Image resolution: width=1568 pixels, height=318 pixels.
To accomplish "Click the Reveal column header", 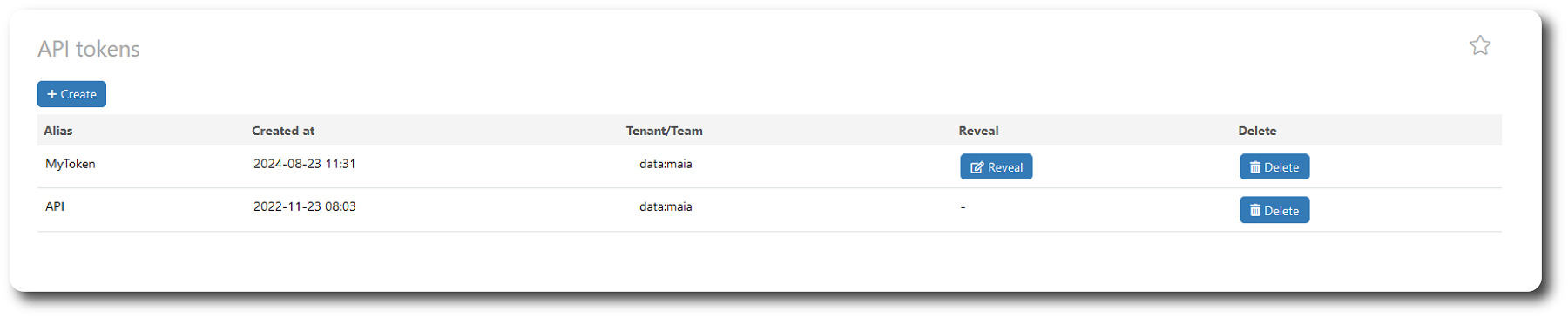I will [978, 131].
